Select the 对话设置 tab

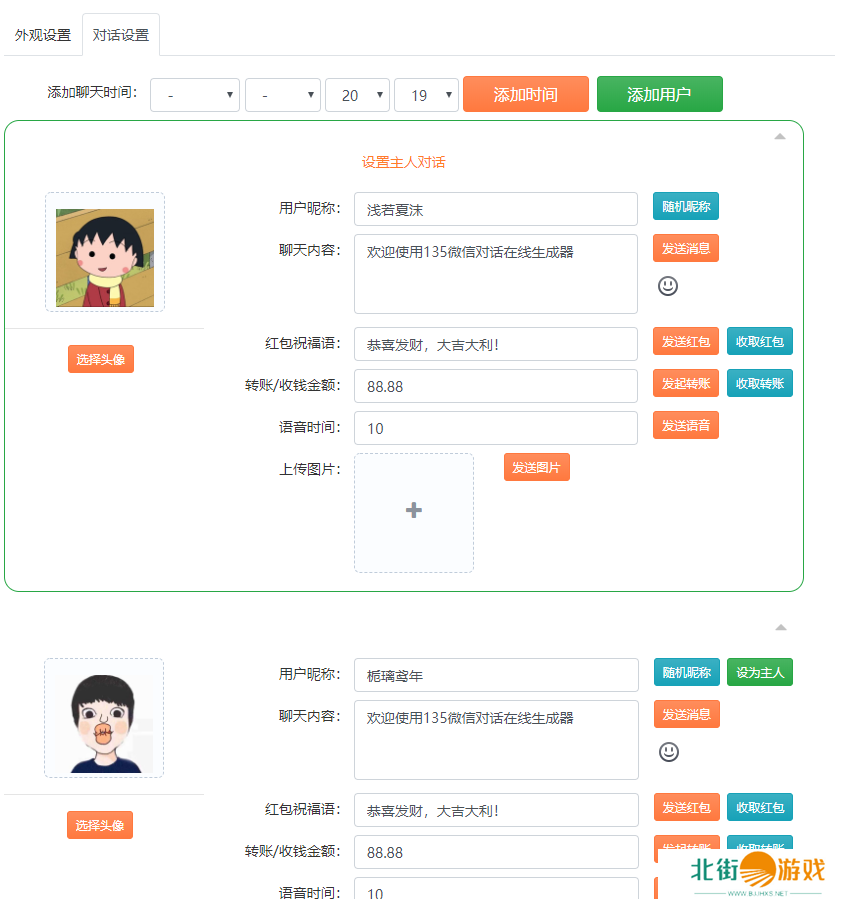coord(121,35)
